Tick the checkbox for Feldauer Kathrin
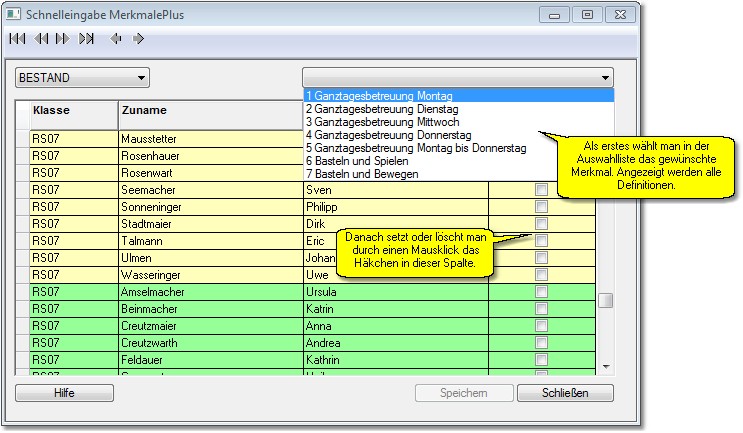Image resolution: width=743 pixels, height=433 pixels. (x=541, y=360)
